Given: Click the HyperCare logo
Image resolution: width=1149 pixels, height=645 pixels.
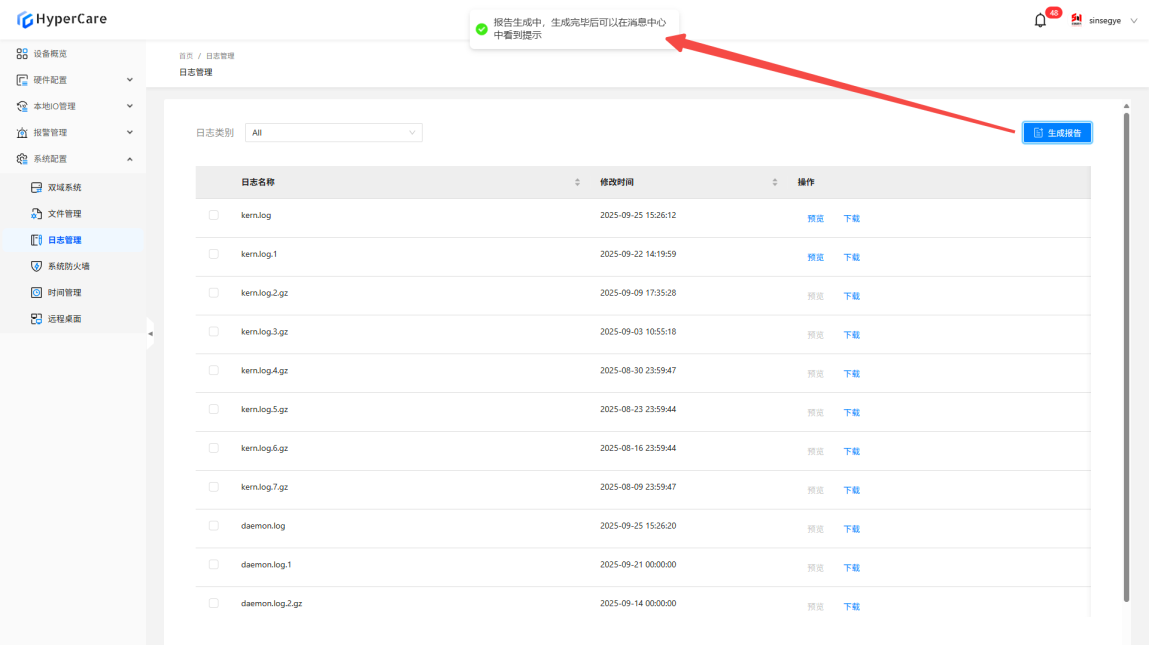Looking at the screenshot, I should point(62,19).
